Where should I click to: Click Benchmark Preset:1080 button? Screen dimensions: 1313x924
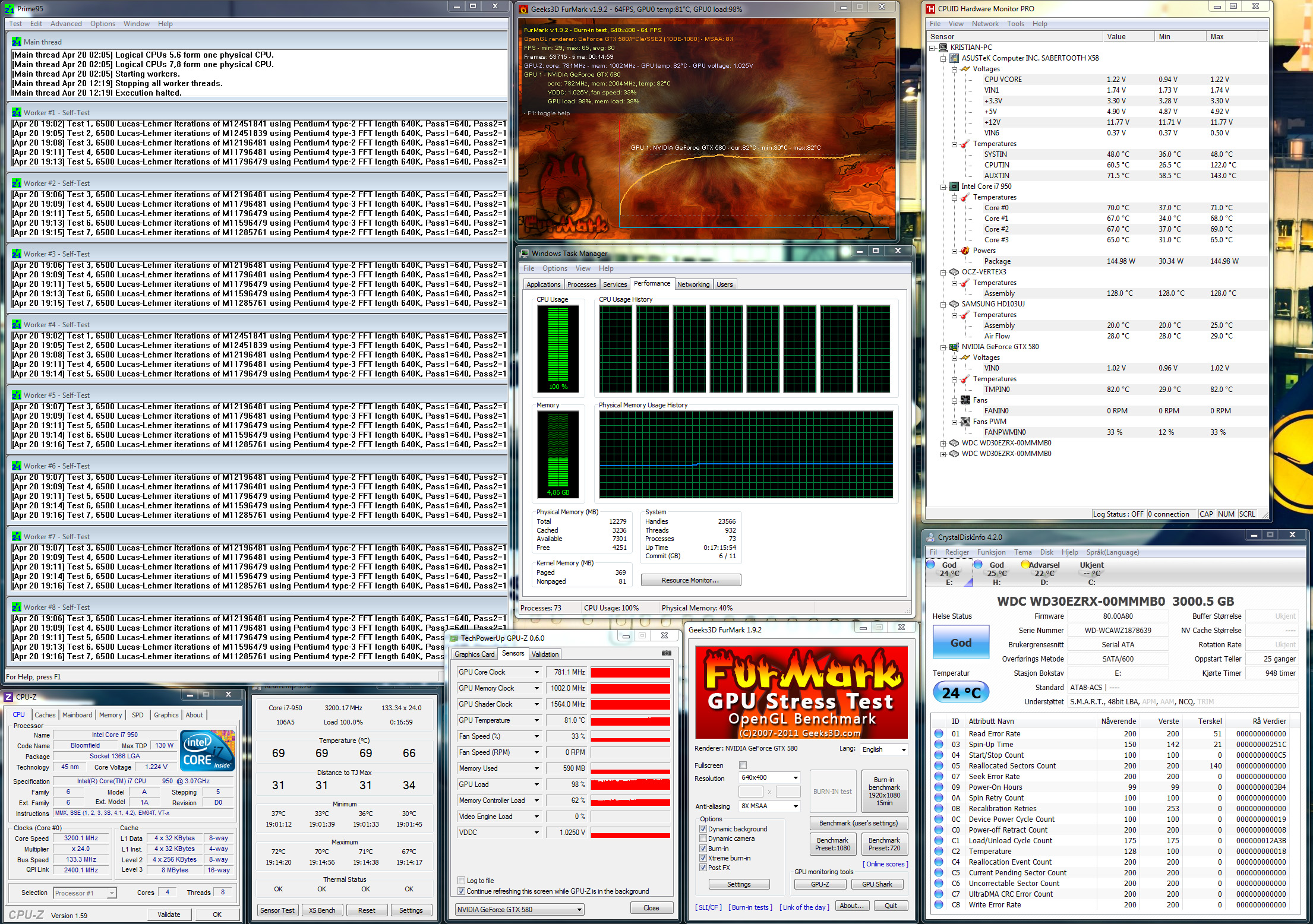[832, 844]
